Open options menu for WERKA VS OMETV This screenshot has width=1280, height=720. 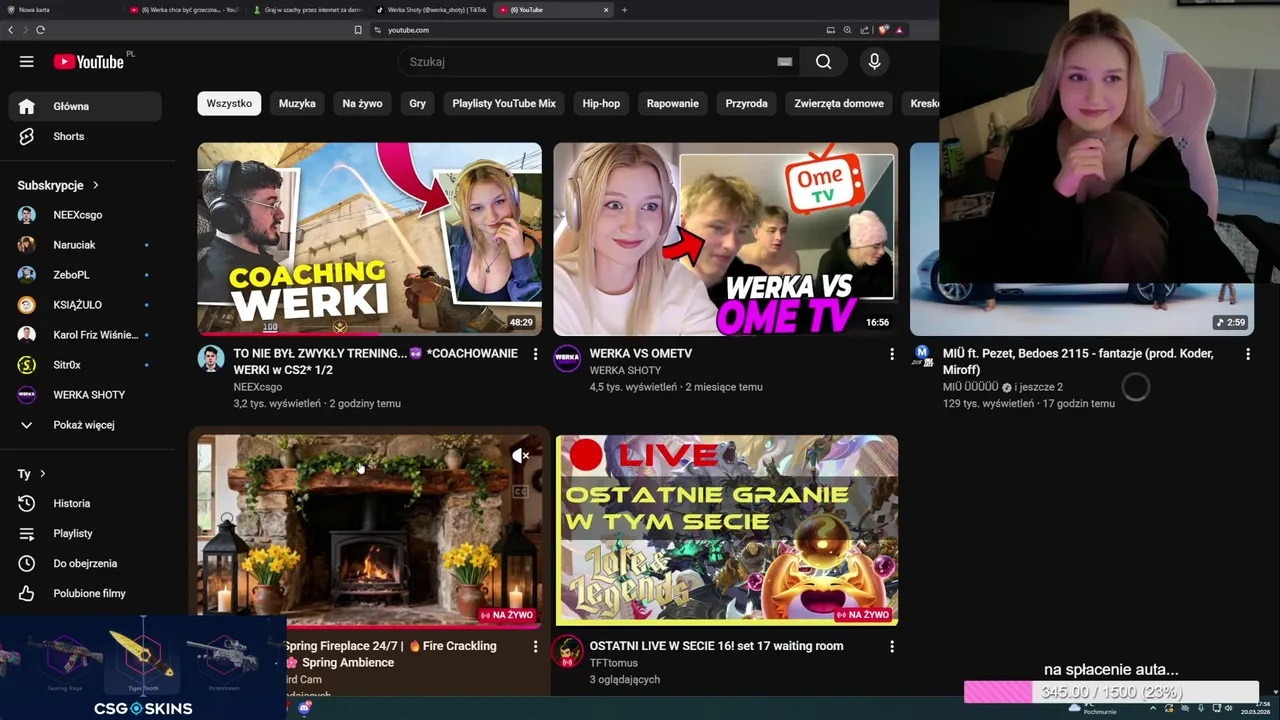[891, 354]
